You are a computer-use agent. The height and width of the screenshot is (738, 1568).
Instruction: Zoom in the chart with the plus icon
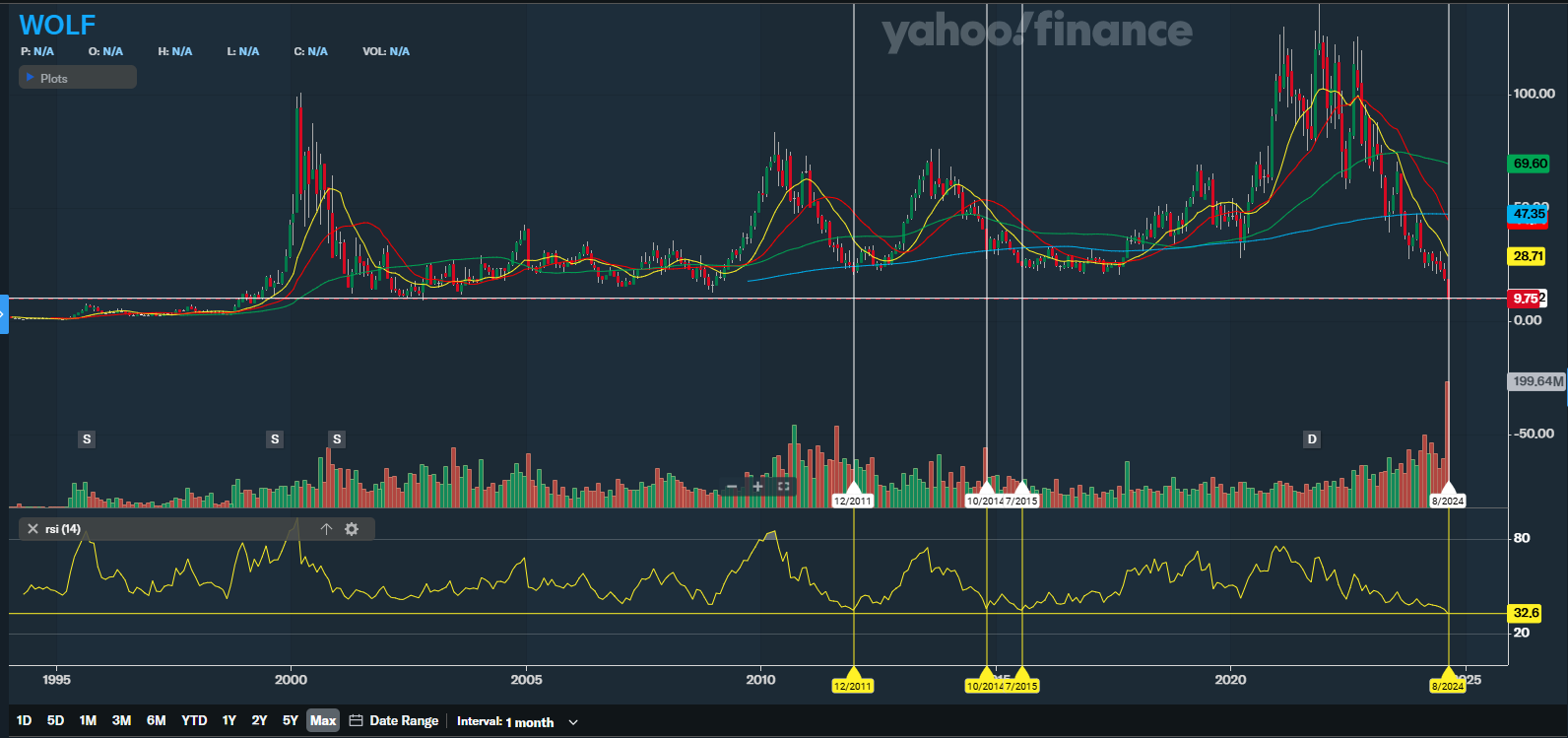757,487
